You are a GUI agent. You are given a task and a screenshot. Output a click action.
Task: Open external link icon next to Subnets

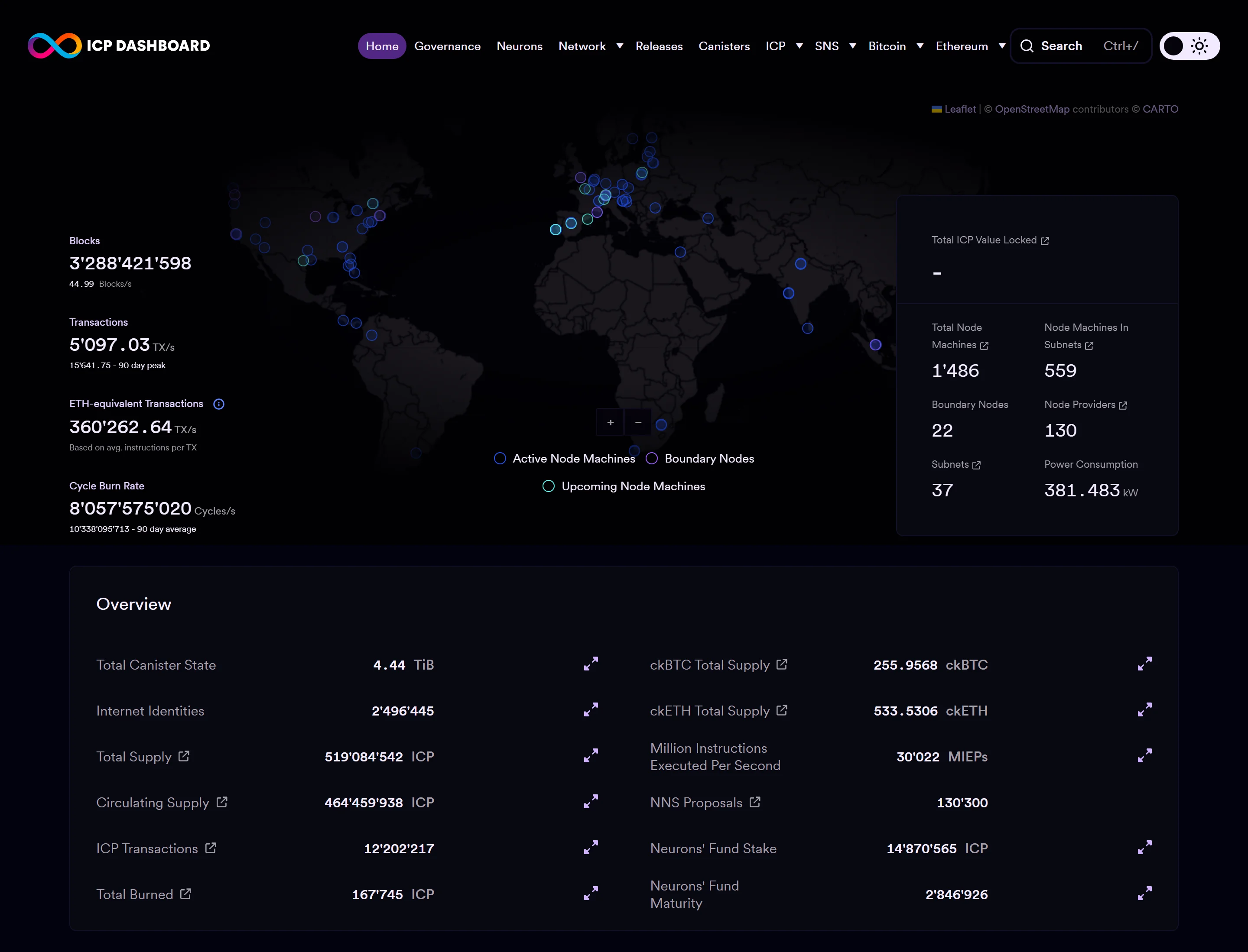pos(976,465)
